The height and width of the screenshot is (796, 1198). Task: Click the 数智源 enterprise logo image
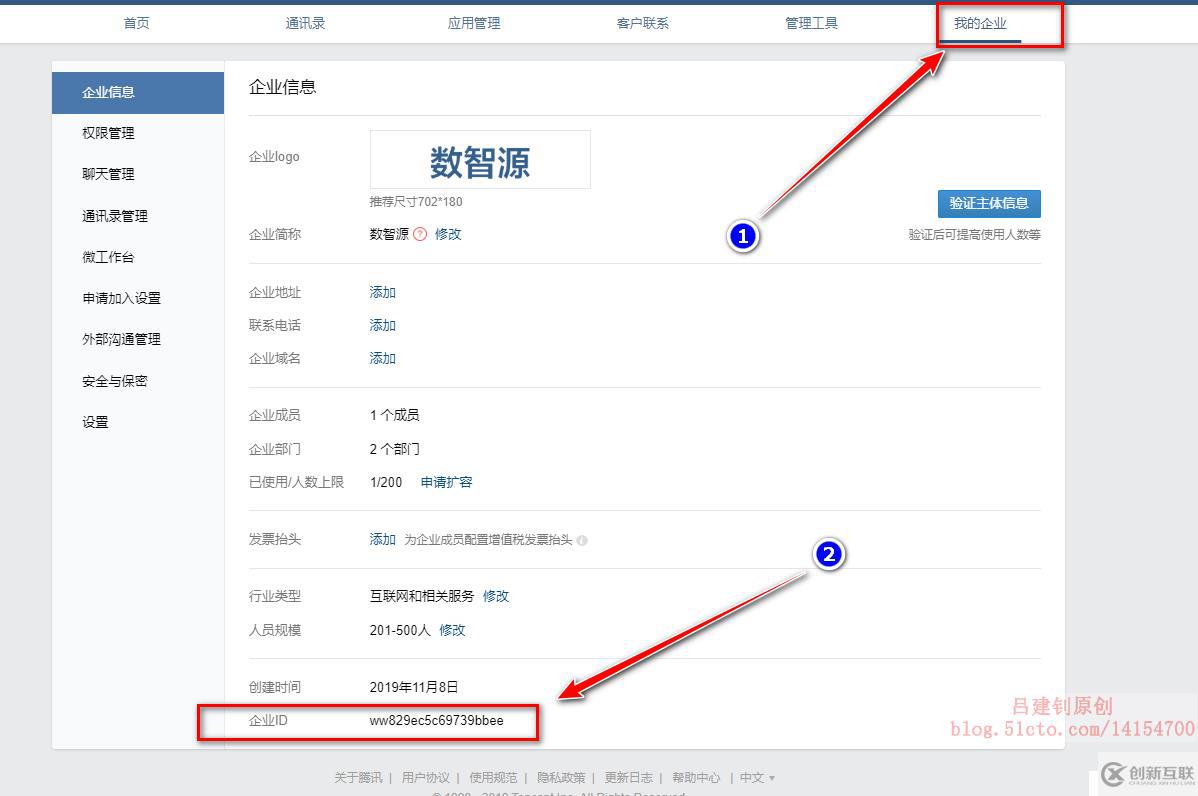(480, 158)
